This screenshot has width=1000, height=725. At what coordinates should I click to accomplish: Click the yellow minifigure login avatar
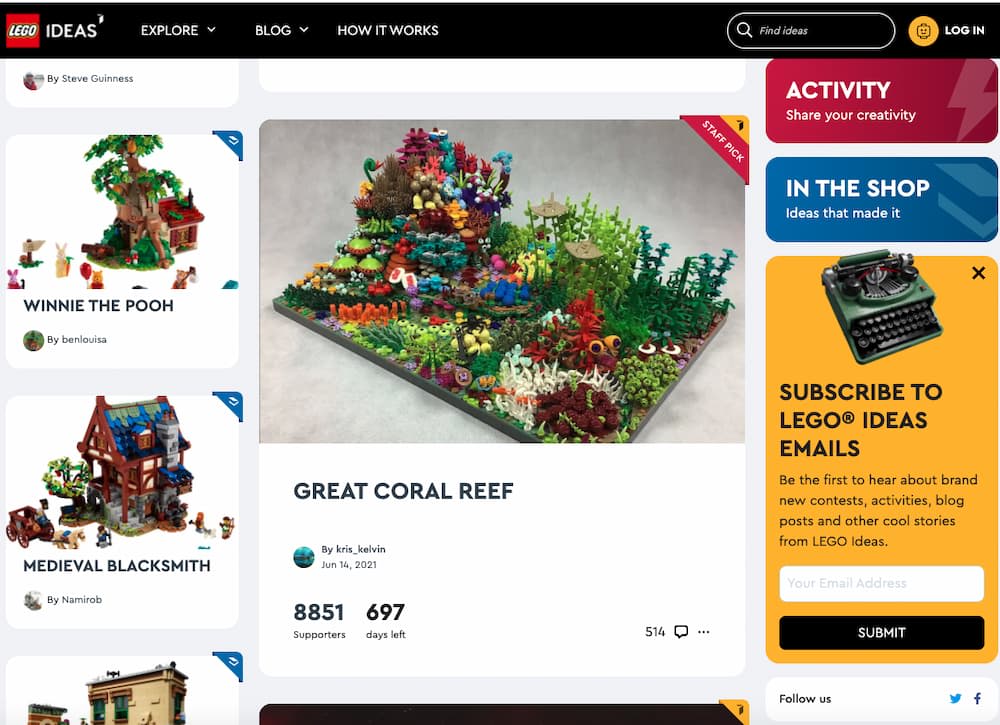tap(923, 30)
